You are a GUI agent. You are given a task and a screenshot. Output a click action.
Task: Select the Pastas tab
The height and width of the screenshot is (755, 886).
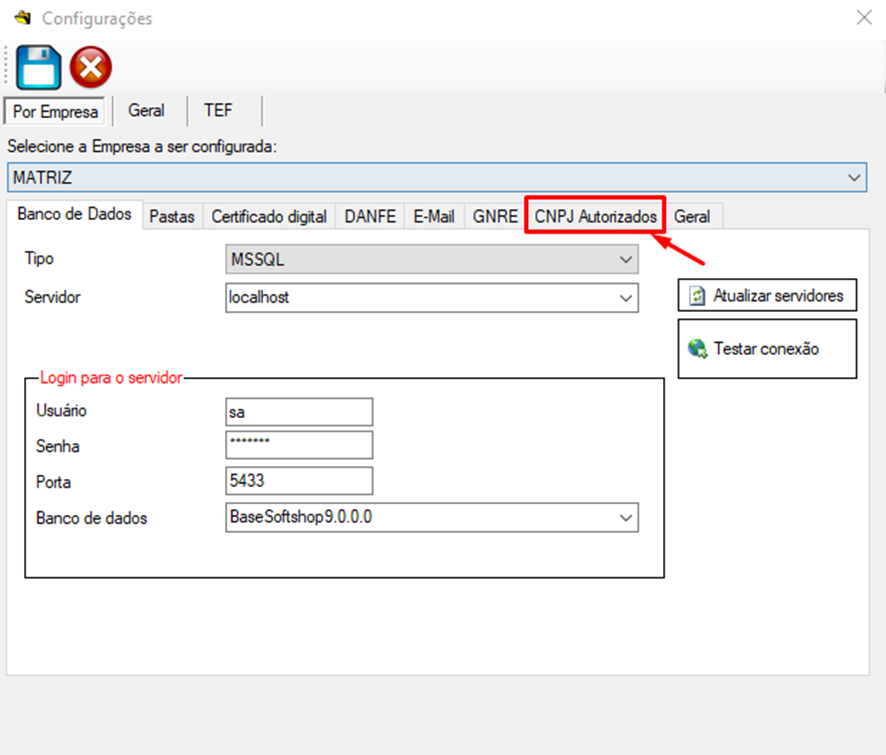pyautogui.click(x=171, y=216)
